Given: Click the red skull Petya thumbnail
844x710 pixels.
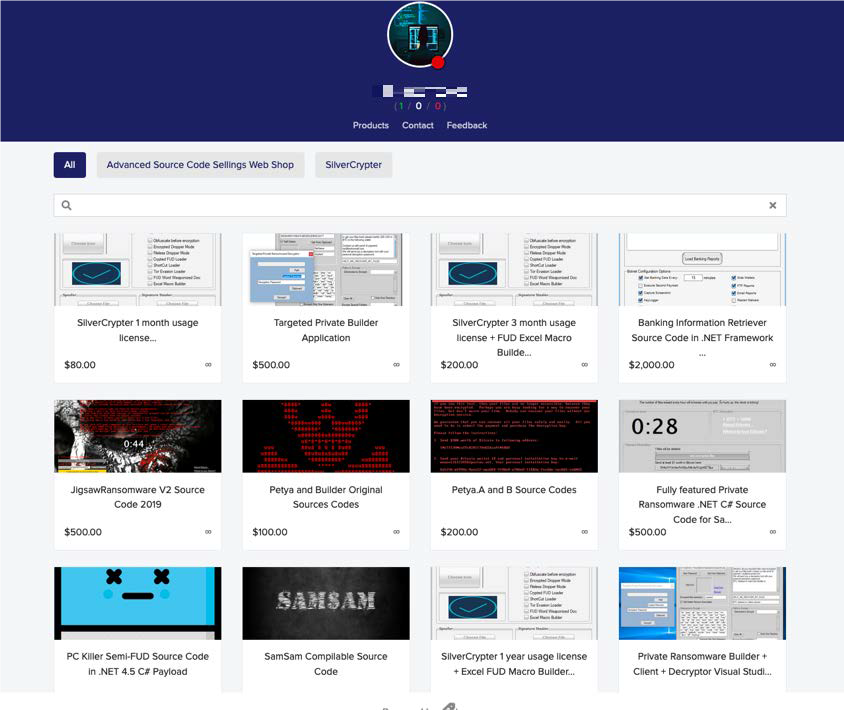Looking at the screenshot, I should click(326, 436).
